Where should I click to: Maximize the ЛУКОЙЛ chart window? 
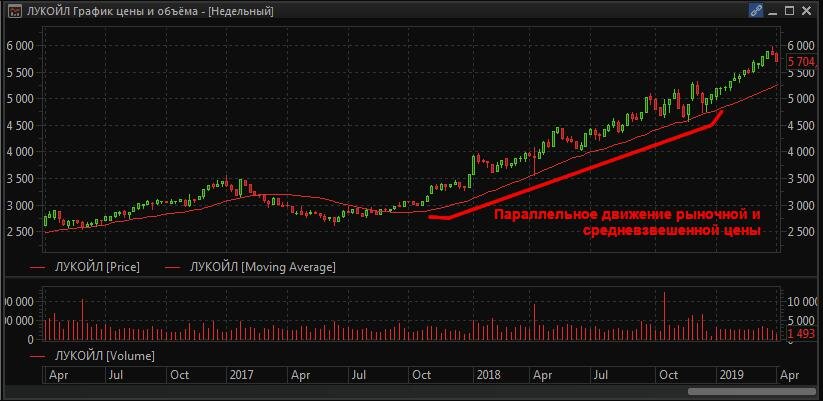[x=789, y=11]
